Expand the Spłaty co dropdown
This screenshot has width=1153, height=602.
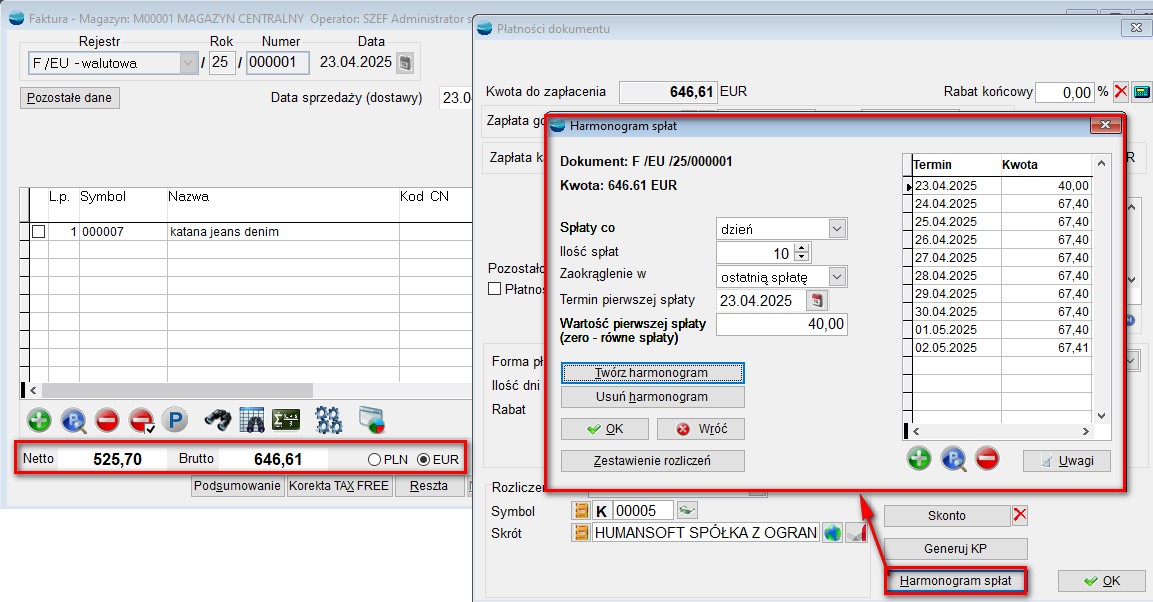pyautogui.click(x=837, y=229)
